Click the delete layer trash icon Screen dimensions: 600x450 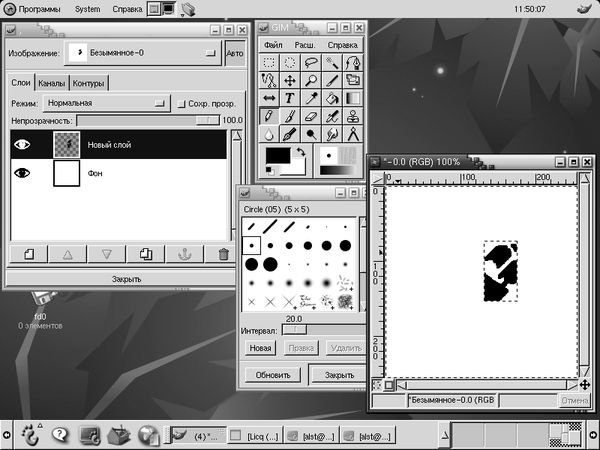(223, 254)
